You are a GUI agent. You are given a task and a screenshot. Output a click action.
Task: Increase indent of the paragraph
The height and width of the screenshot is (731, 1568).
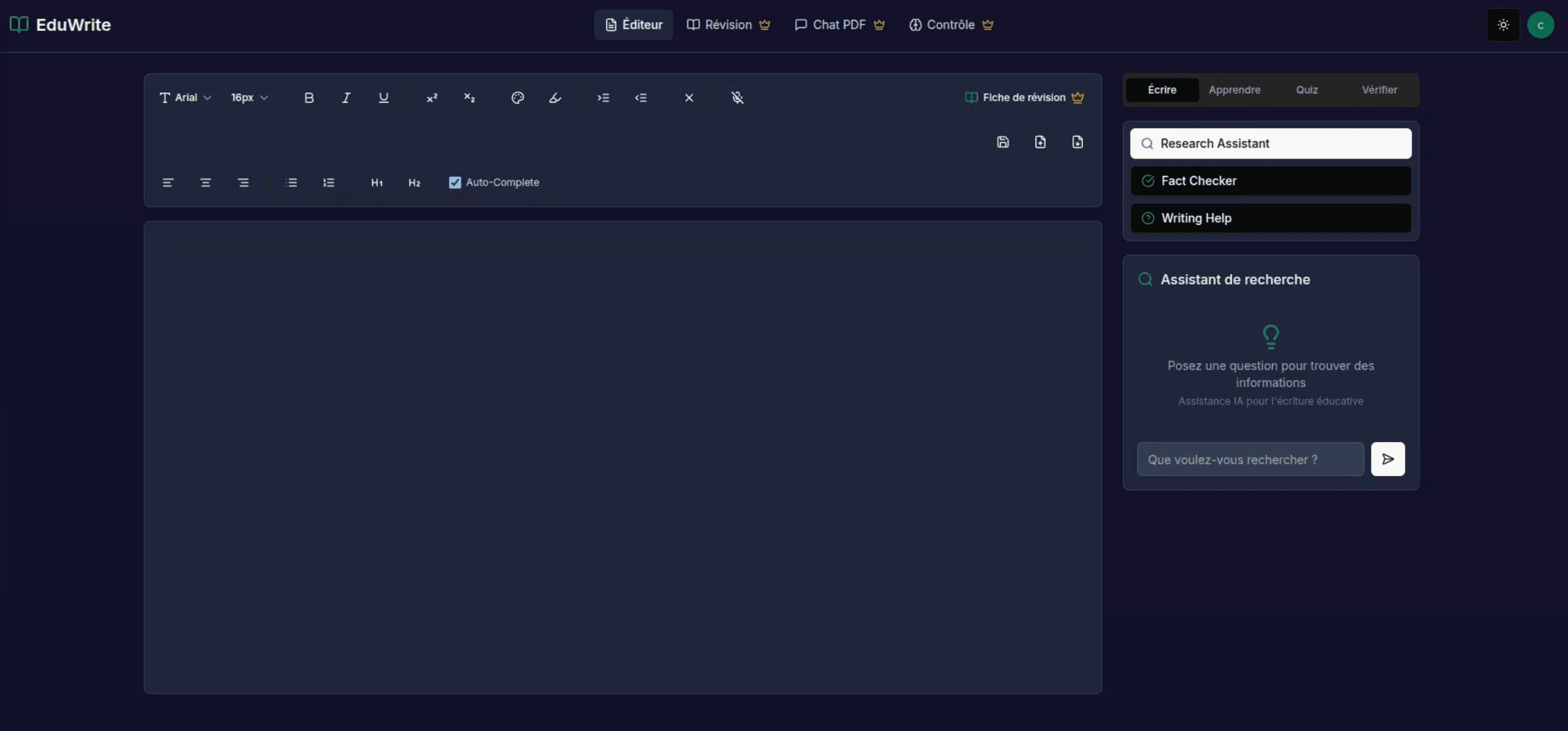click(x=603, y=97)
